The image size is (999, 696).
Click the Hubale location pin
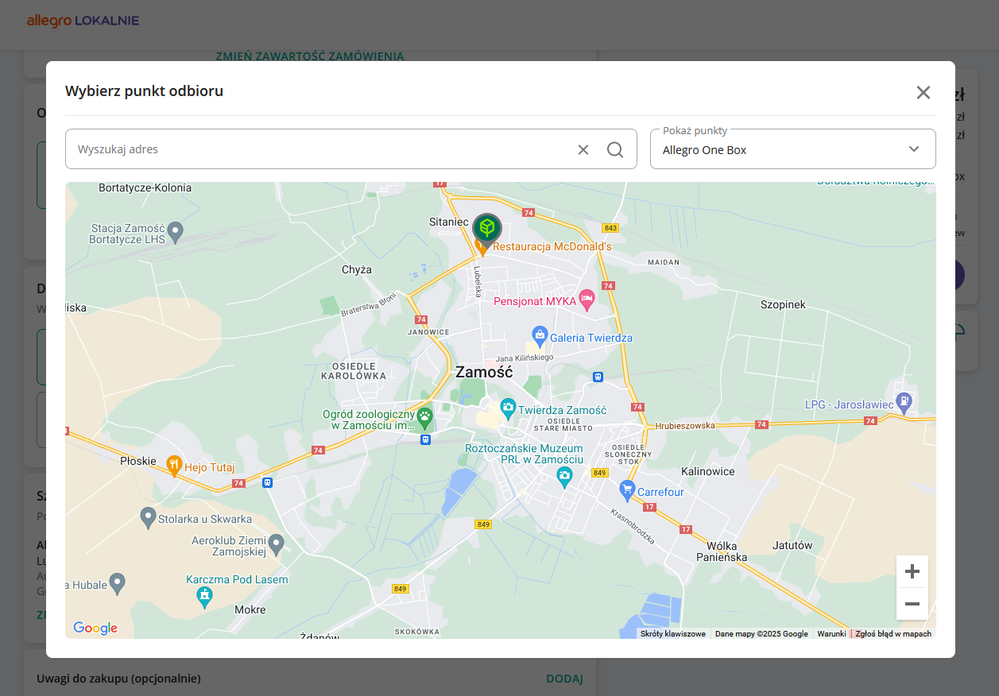pyautogui.click(x=117, y=583)
